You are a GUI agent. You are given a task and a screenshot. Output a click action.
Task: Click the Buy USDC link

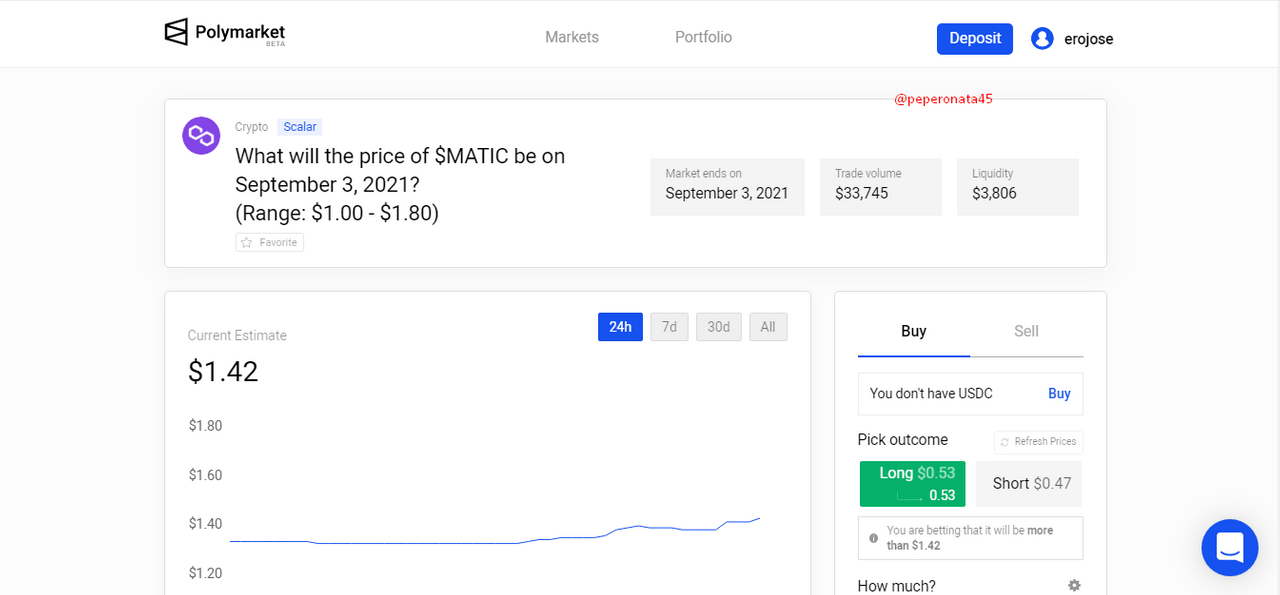(x=1059, y=394)
